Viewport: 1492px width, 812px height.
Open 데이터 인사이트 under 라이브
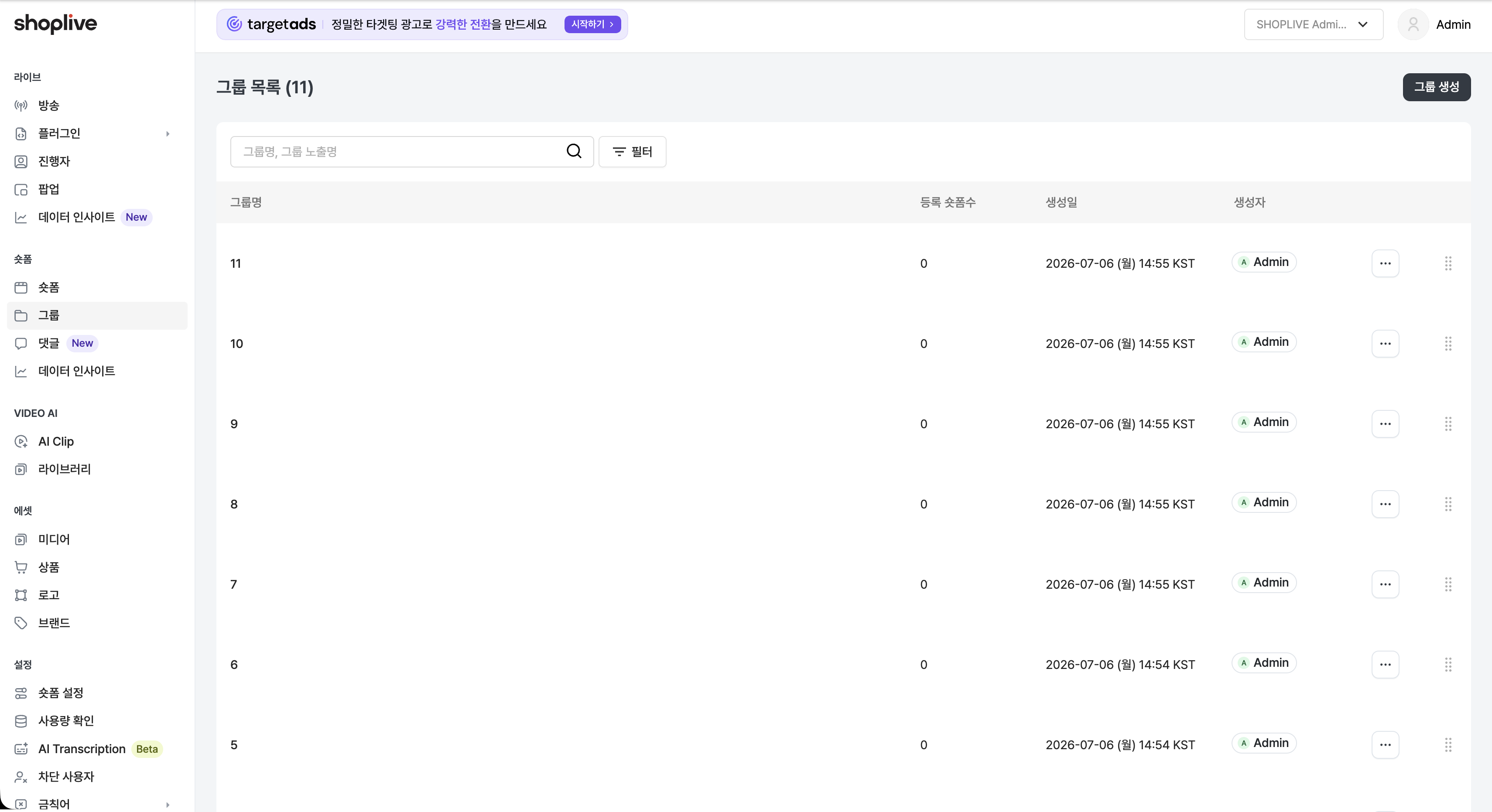[97, 217]
